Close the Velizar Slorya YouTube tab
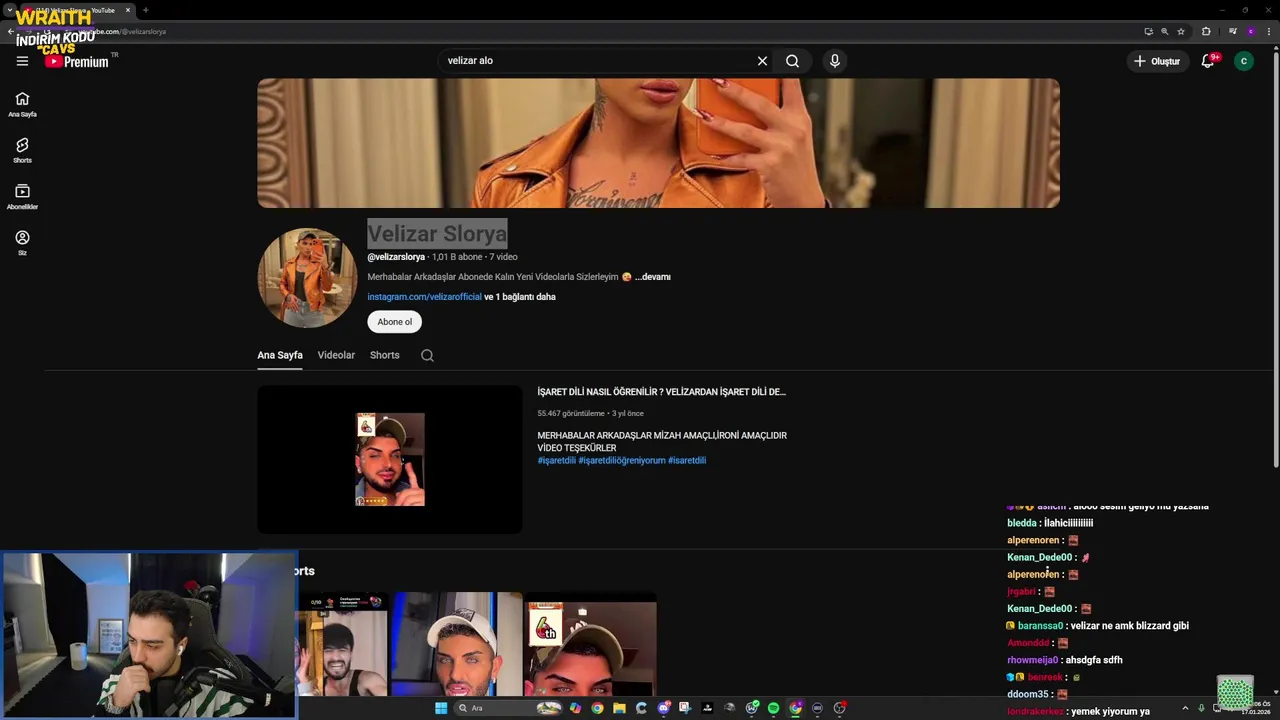The image size is (1280, 720). point(128,10)
